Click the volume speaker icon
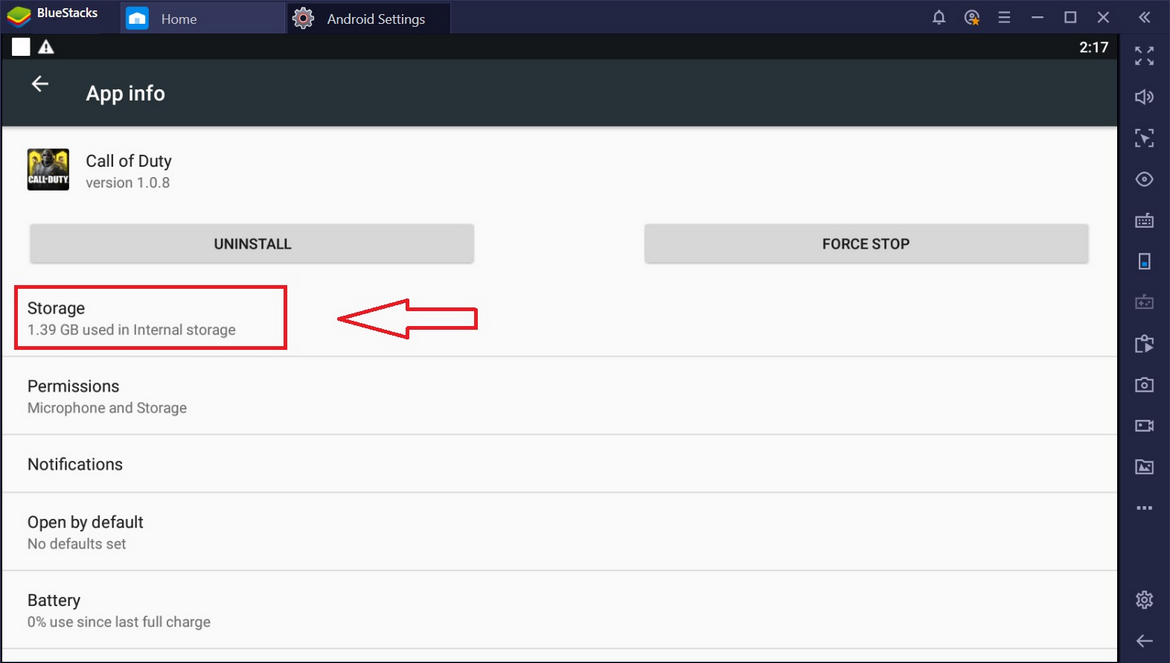Screen dimensions: 1170x663 pos(1144,97)
